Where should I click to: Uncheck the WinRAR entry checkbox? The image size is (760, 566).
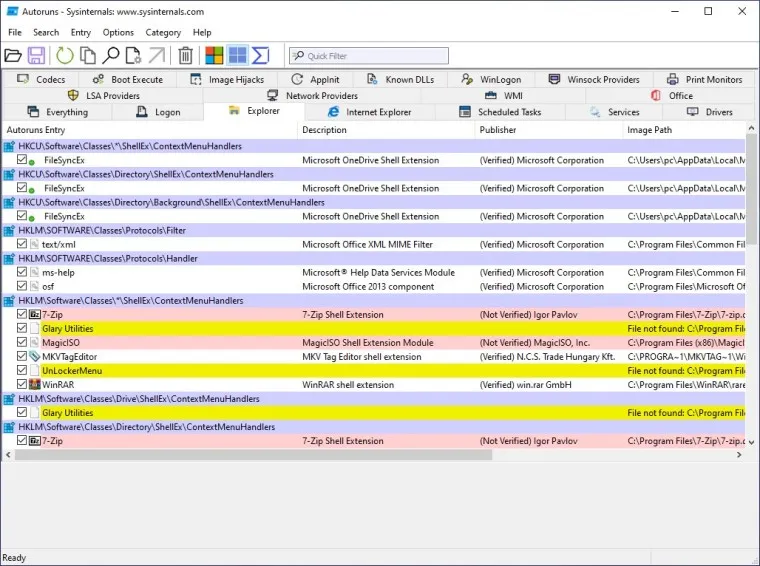(x=22, y=384)
